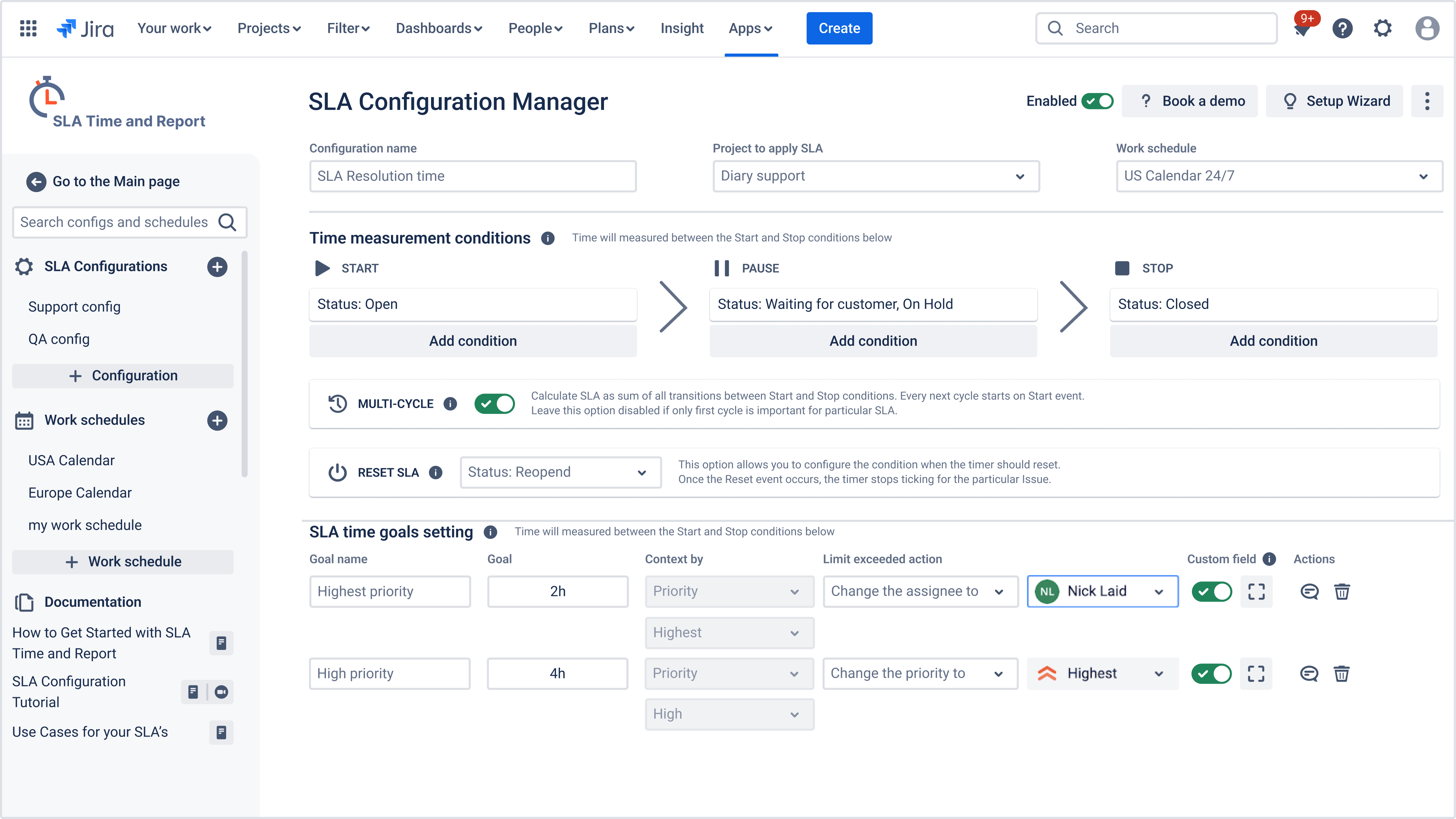
Task: Click the + Configuration button in sidebar
Action: (123, 376)
